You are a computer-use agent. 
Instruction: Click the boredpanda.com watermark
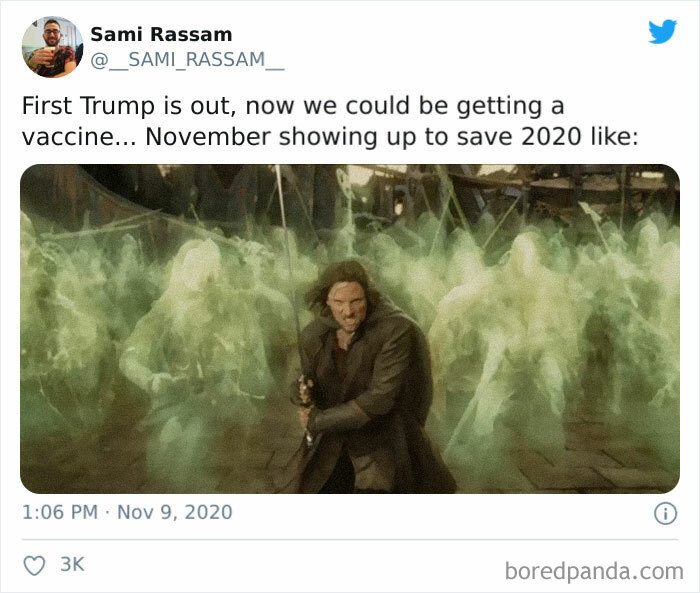click(x=594, y=572)
